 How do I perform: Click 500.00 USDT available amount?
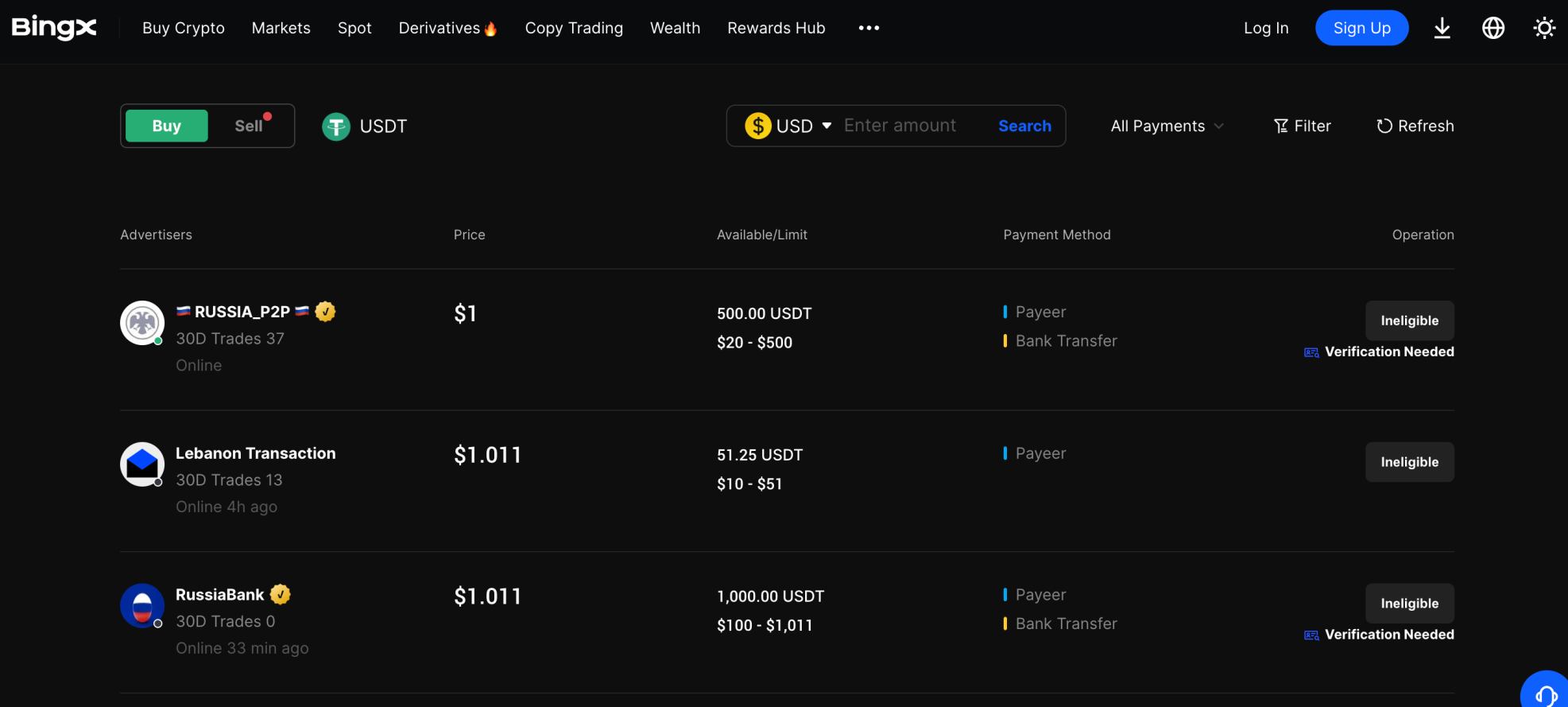click(765, 313)
